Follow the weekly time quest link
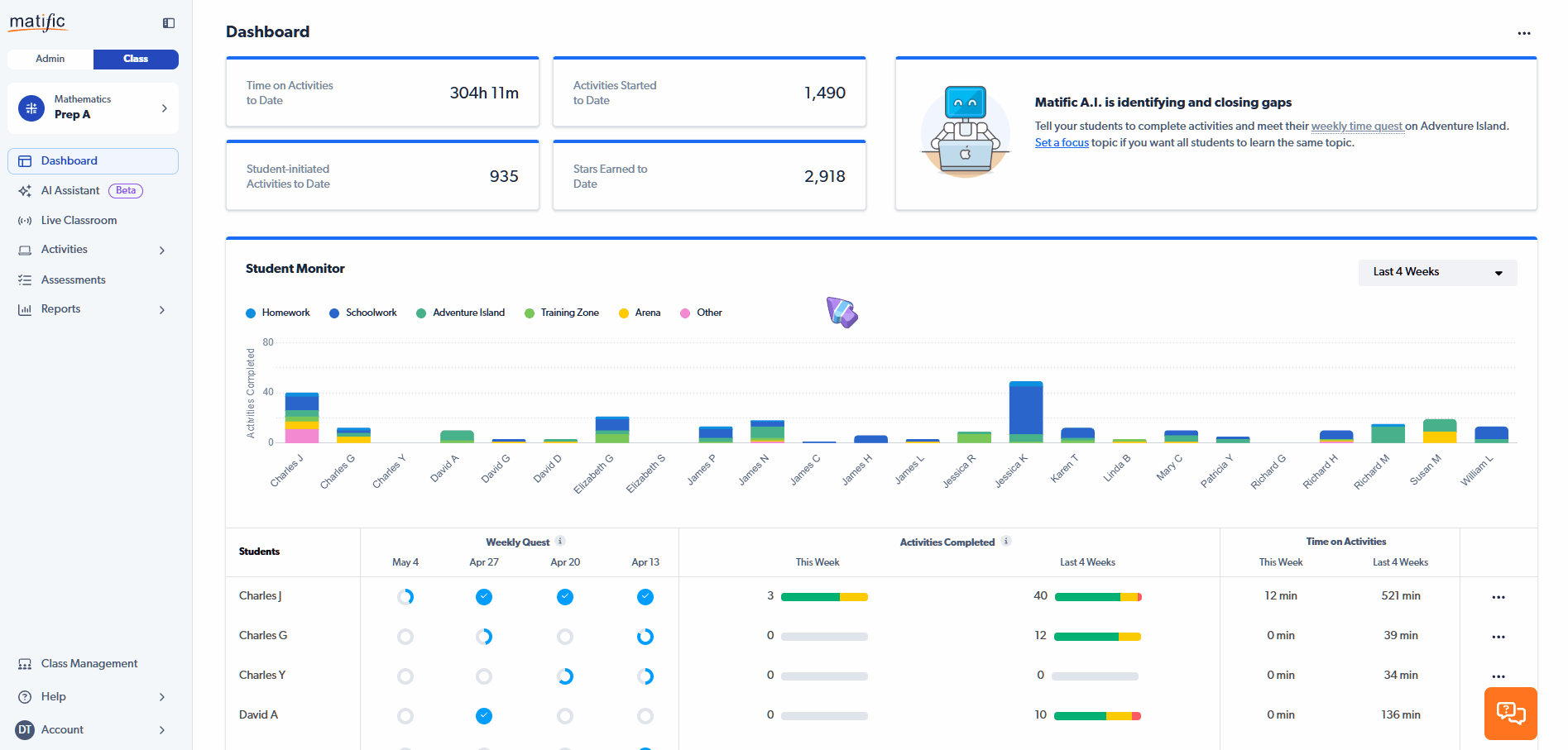The width and height of the screenshot is (1568, 750). point(1357,127)
